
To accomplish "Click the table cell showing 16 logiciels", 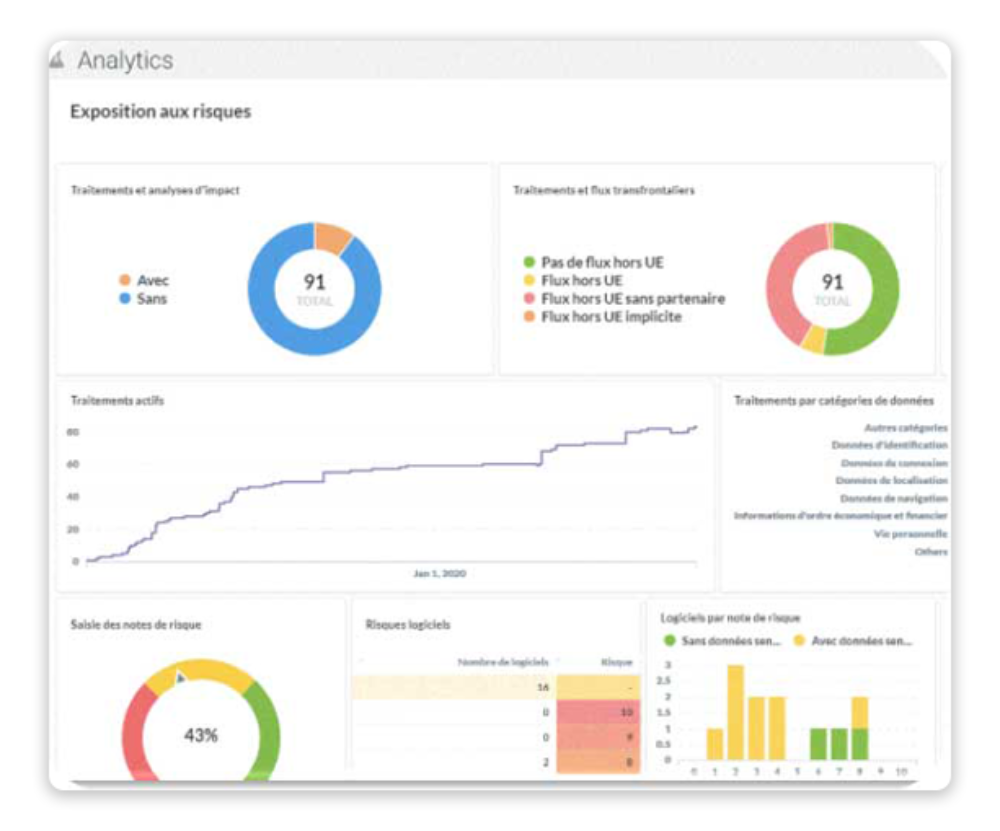I will (x=454, y=688).
